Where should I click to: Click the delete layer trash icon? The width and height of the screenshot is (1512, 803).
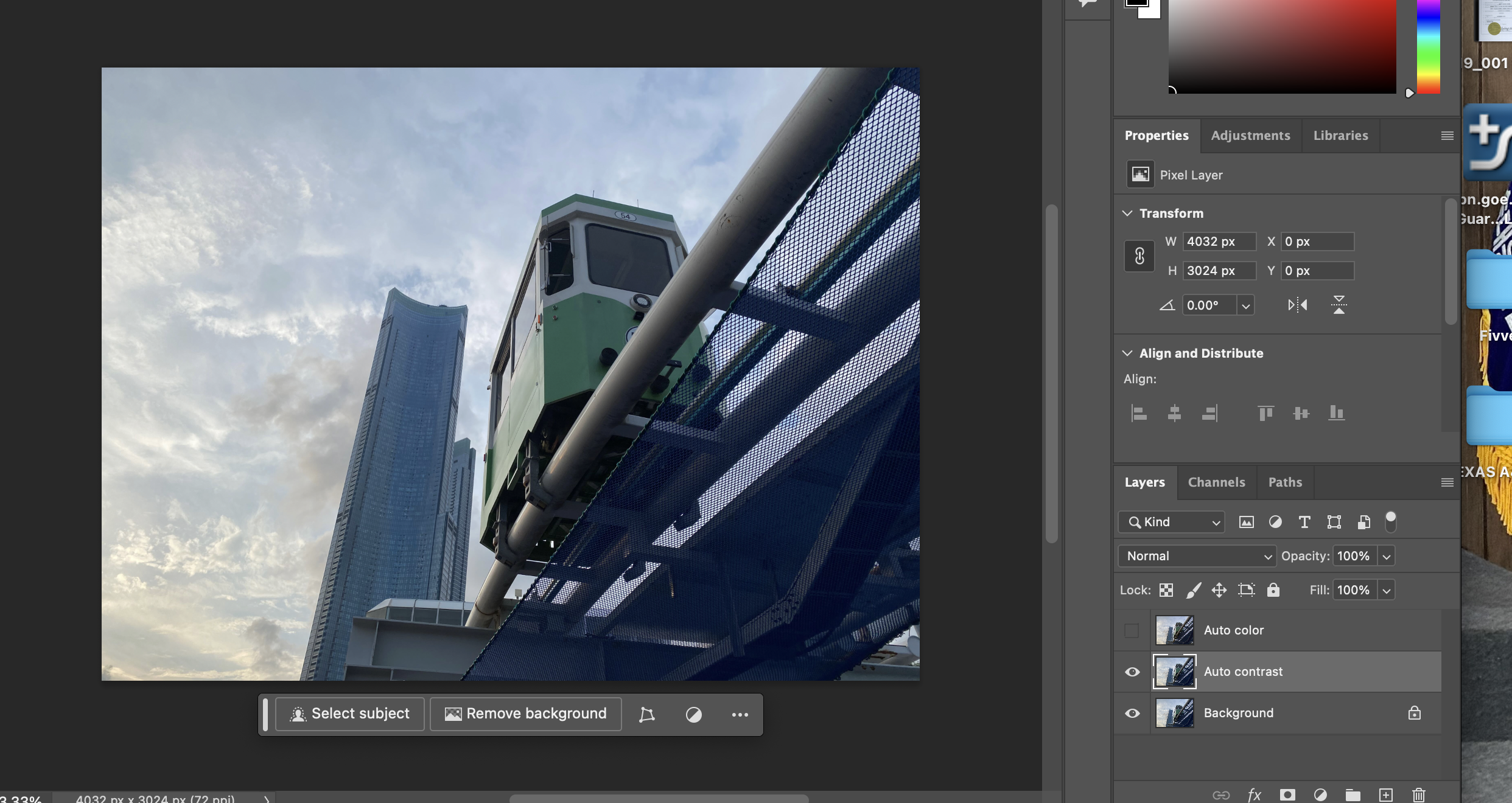pos(1418,794)
